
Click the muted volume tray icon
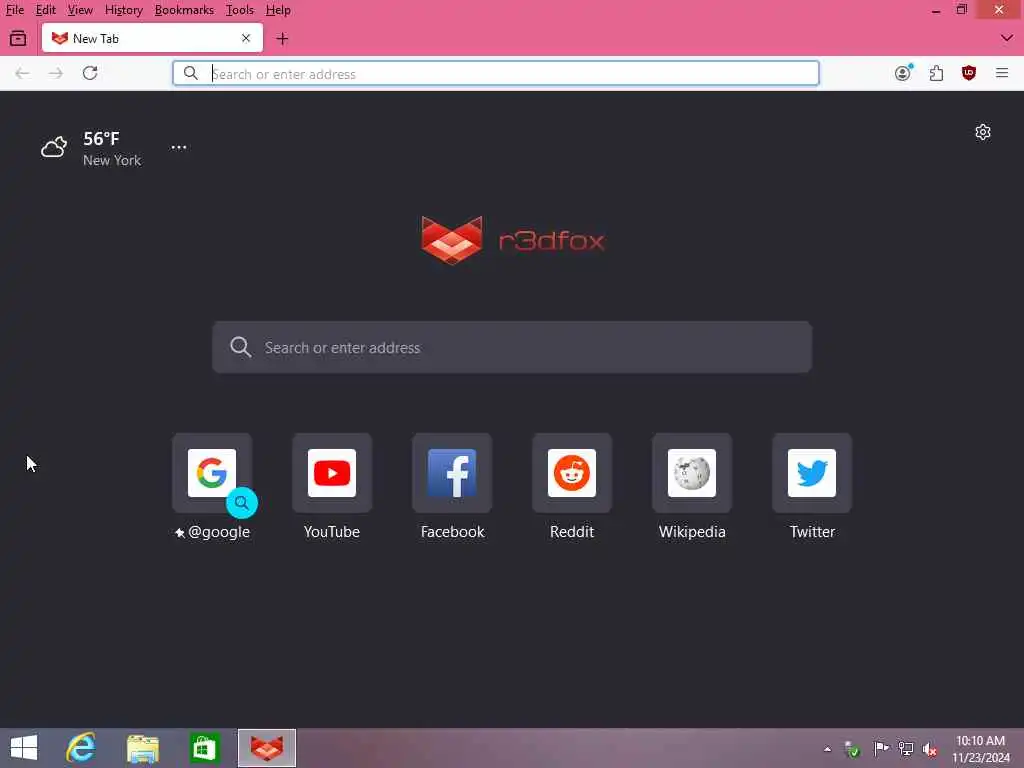point(929,749)
